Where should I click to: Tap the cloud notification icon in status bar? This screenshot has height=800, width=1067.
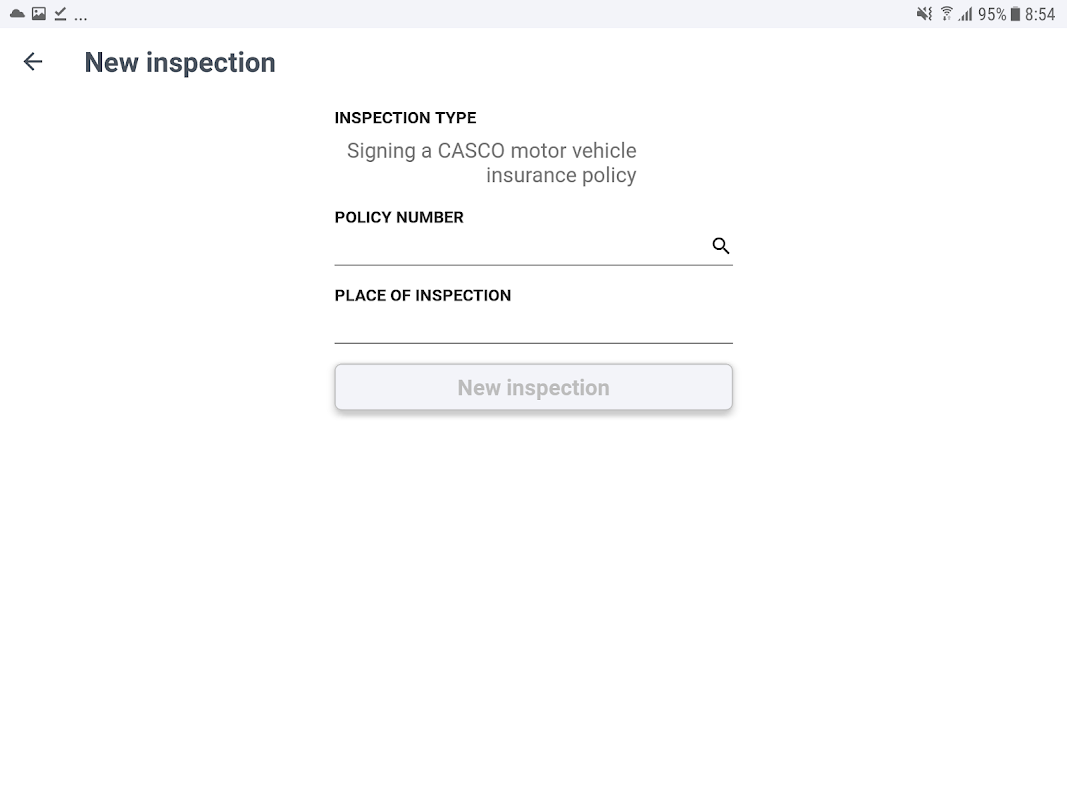(x=16, y=14)
